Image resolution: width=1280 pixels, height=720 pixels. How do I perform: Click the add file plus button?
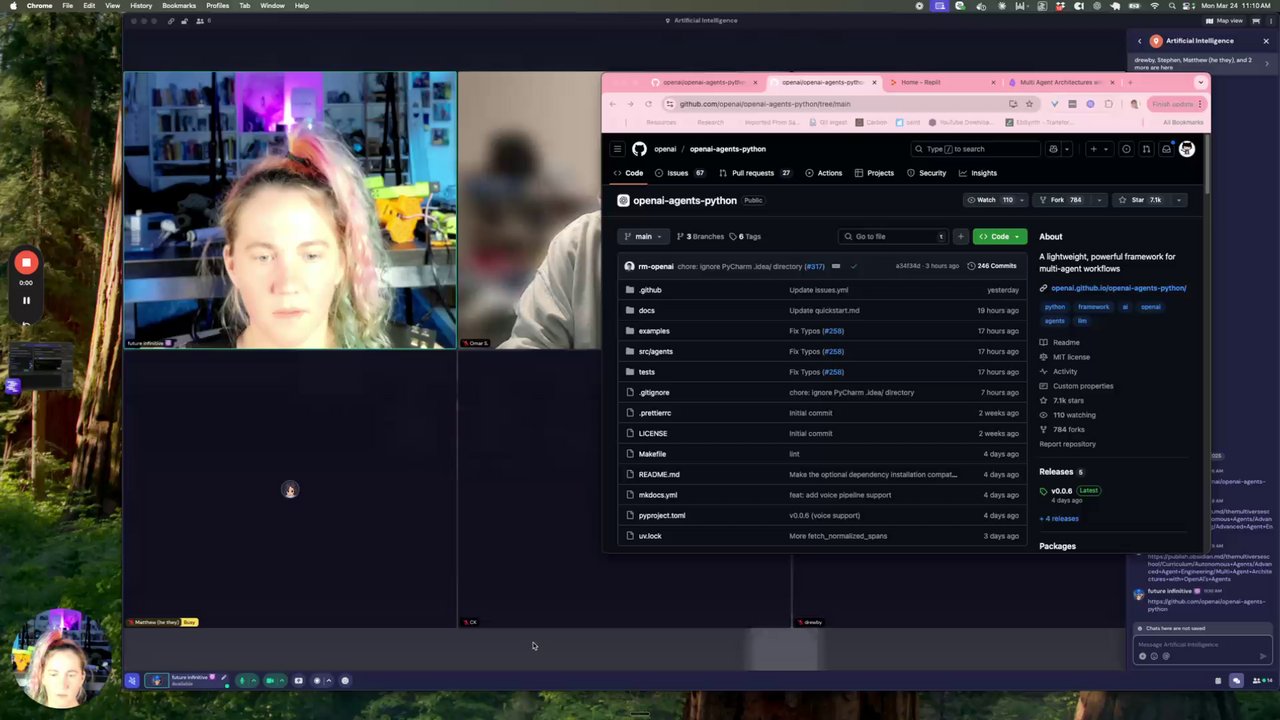pyautogui.click(x=961, y=237)
